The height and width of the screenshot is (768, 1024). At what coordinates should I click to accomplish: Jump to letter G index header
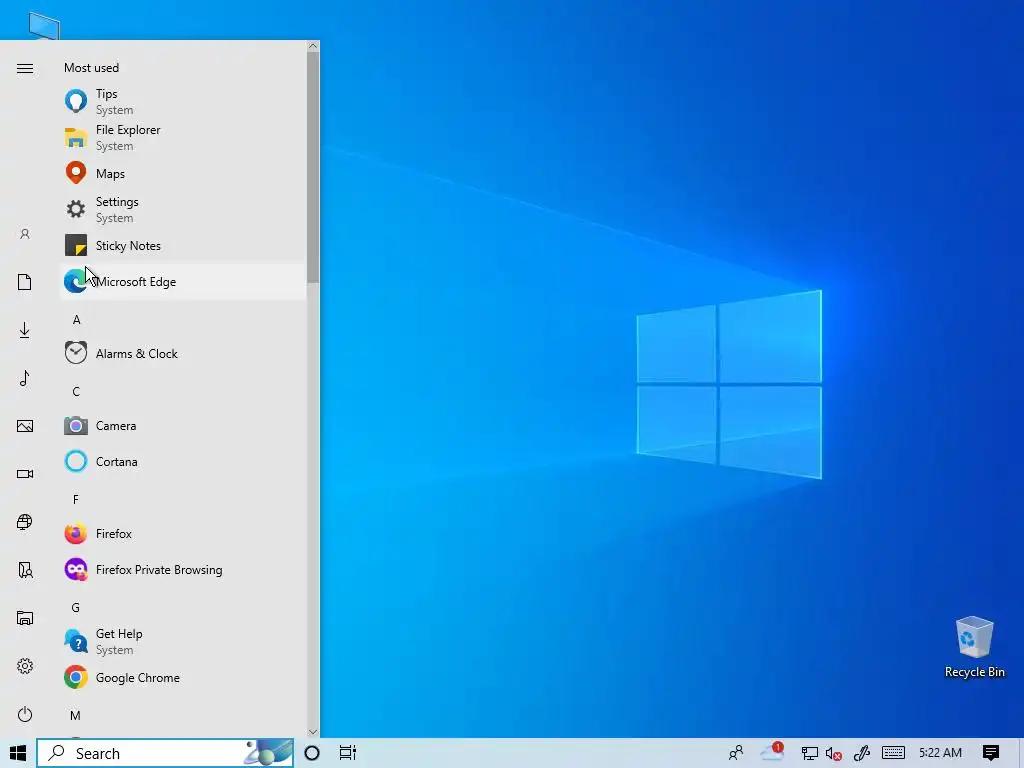click(x=76, y=607)
